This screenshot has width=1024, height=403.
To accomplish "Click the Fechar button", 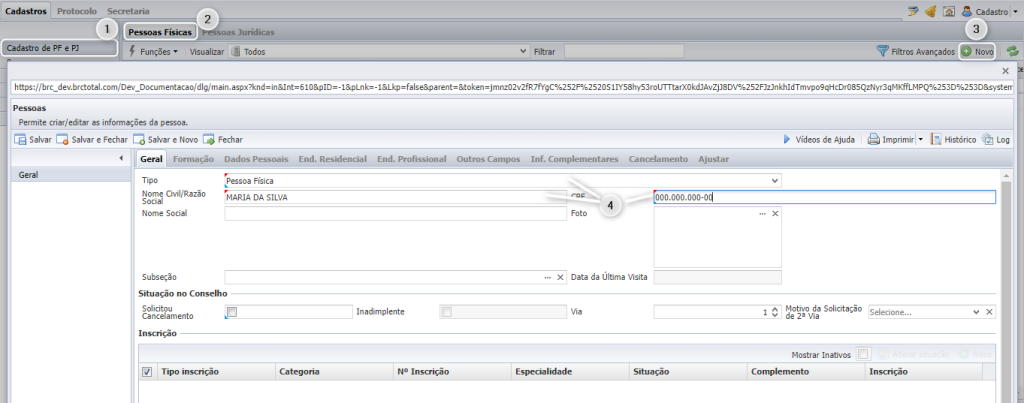I will pos(223,140).
